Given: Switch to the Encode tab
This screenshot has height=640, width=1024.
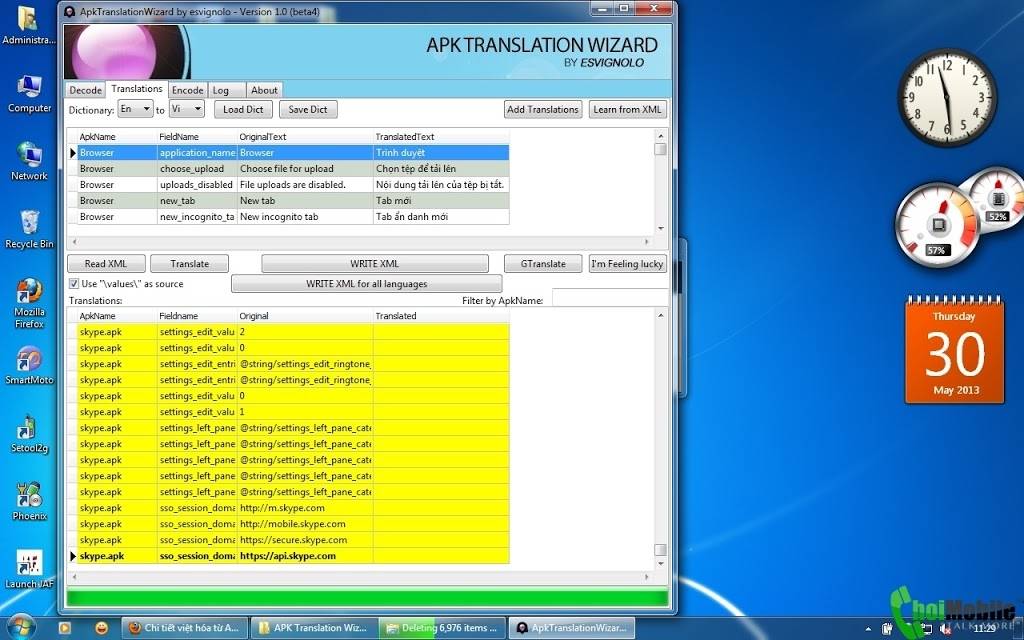Looking at the screenshot, I should click(188, 90).
